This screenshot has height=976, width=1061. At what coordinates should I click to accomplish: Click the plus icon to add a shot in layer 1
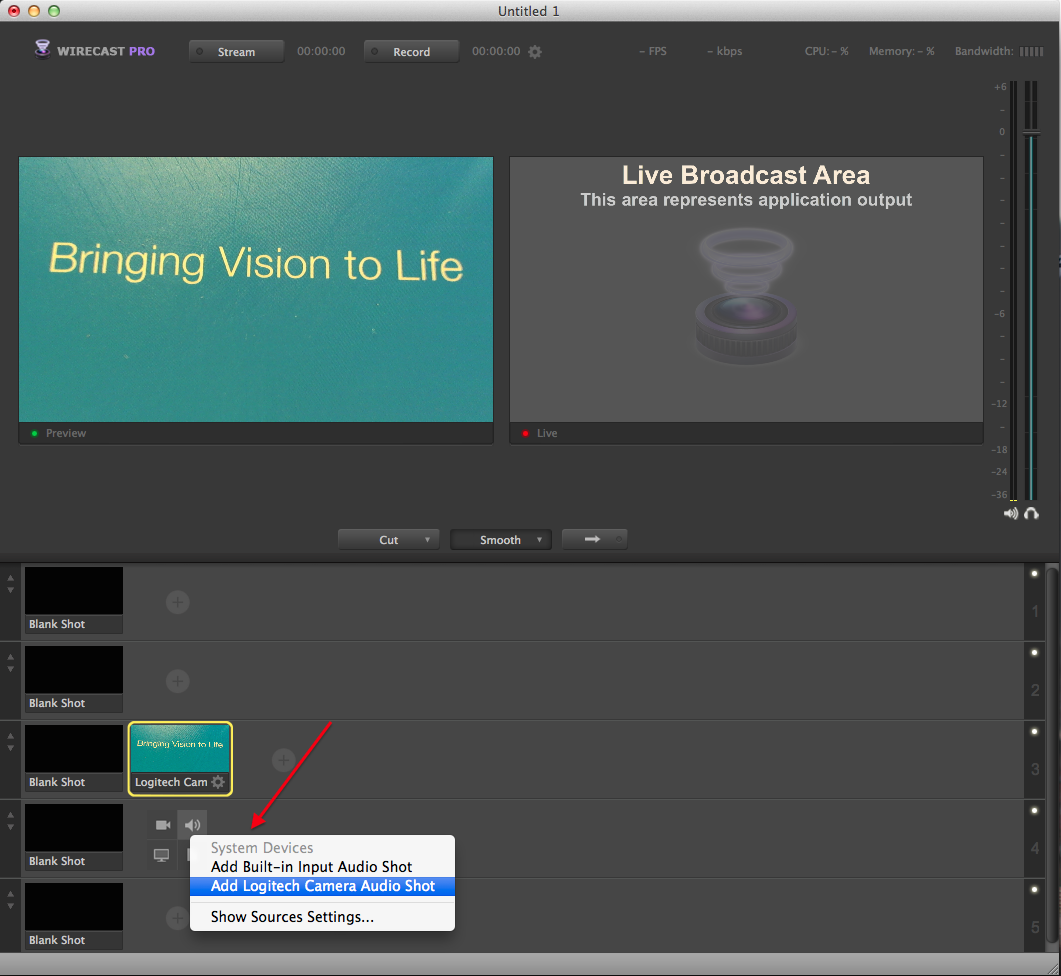177,602
